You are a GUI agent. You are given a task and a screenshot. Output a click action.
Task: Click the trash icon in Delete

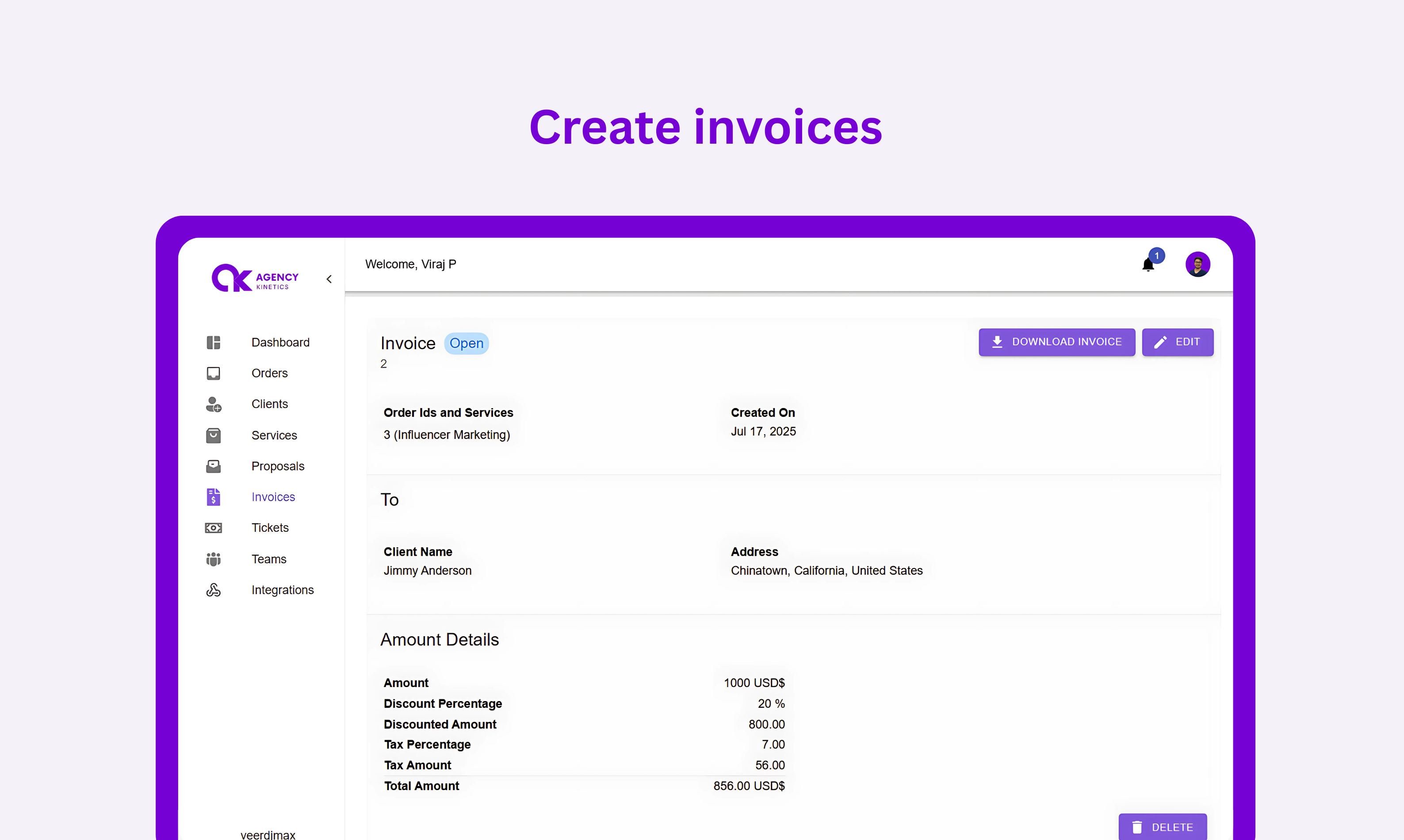click(1137, 827)
